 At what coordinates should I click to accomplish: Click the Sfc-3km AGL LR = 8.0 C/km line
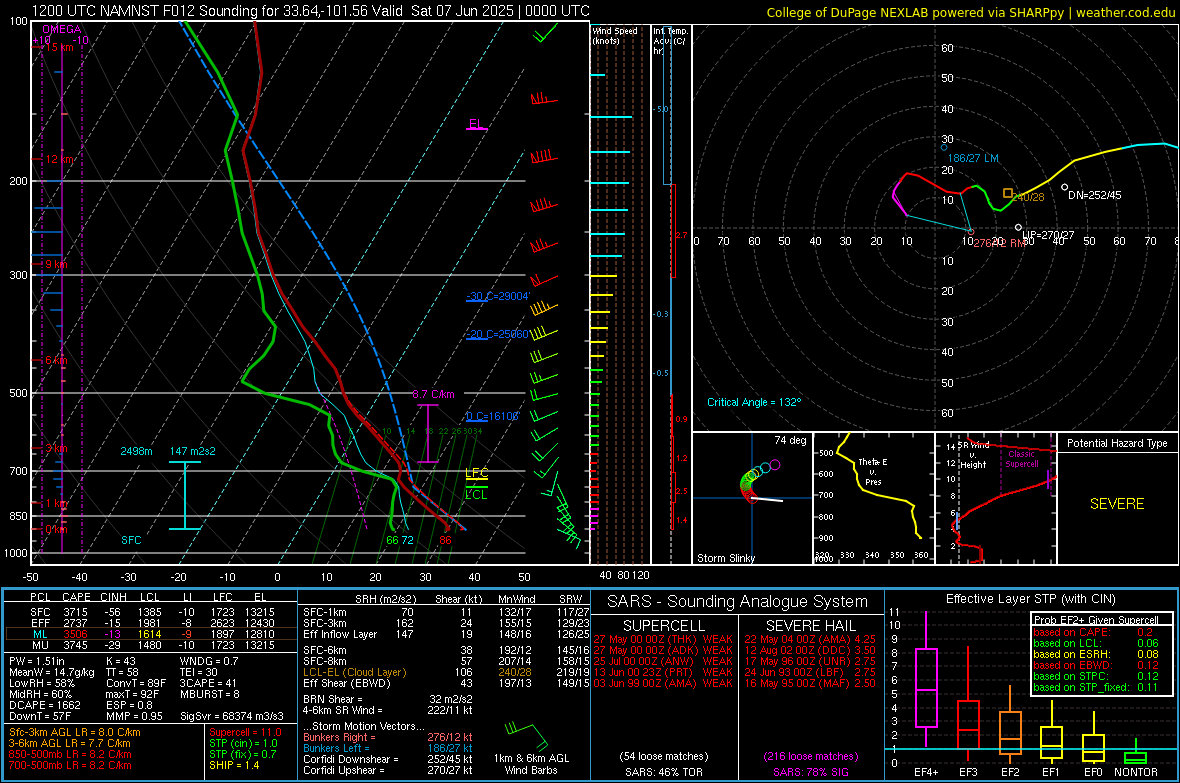click(x=75, y=733)
